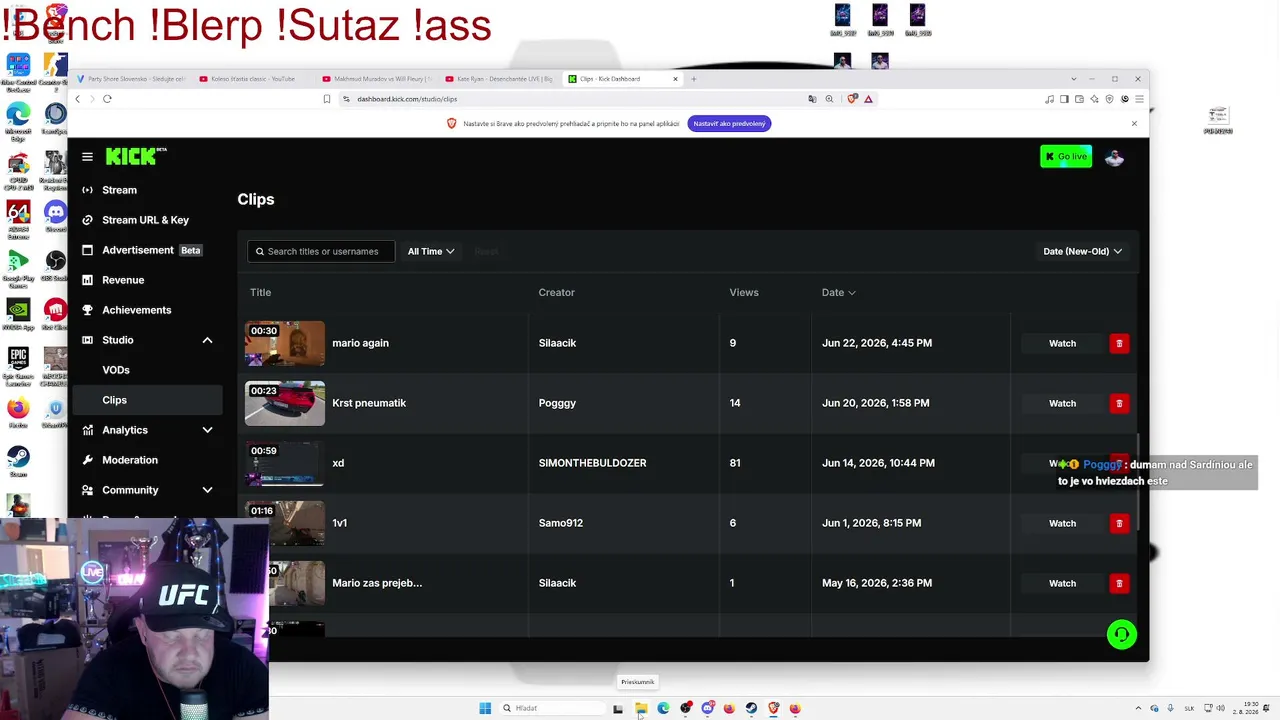Open the 'xd' clip thumbnail
This screenshot has height=720, width=1280.
coord(285,463)
